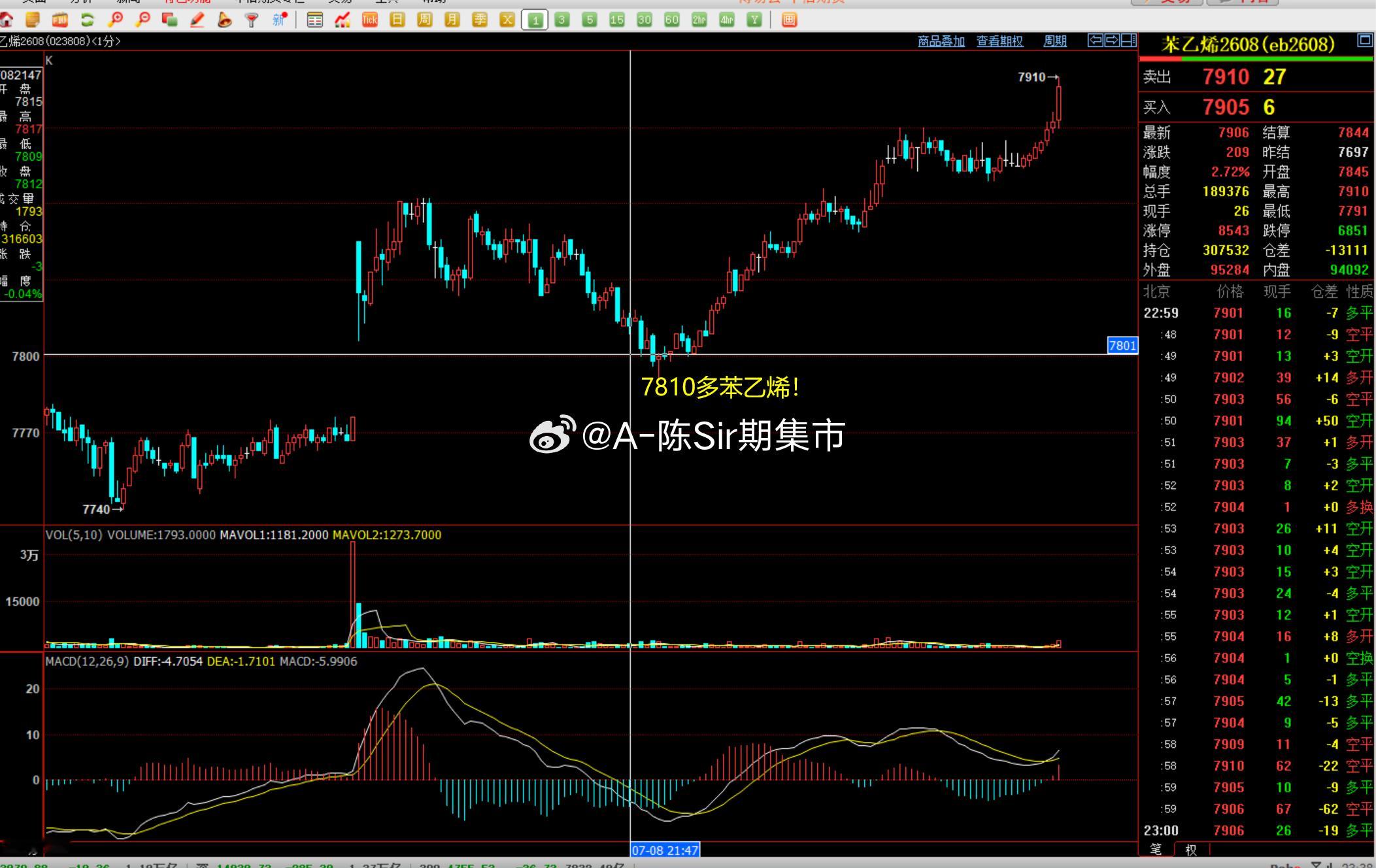The height and width of the screenshot is (868, 1376).
Task: Open the alert bell icon
Action: (224, 20)
